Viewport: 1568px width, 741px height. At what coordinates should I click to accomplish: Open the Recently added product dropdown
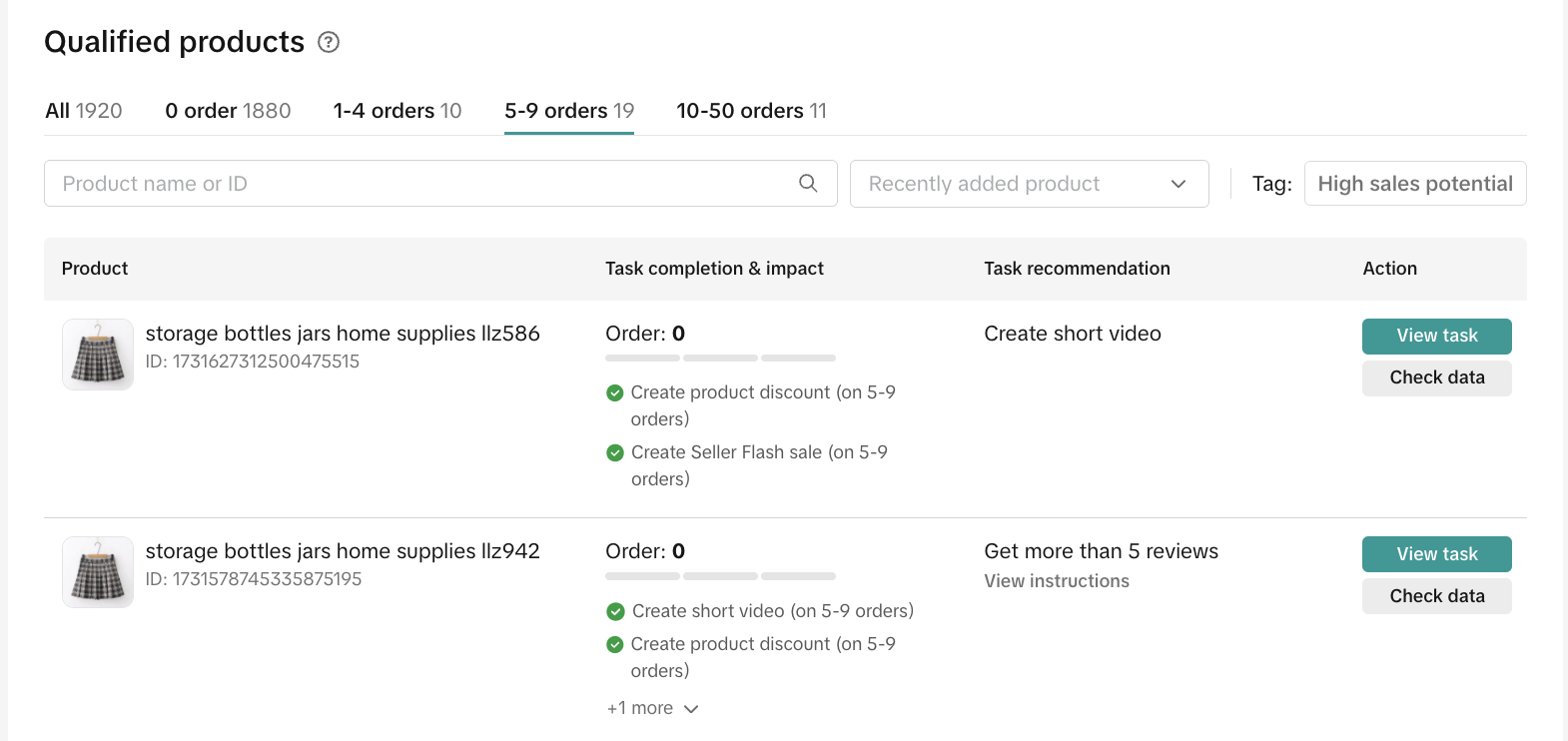pos(1029,184)
